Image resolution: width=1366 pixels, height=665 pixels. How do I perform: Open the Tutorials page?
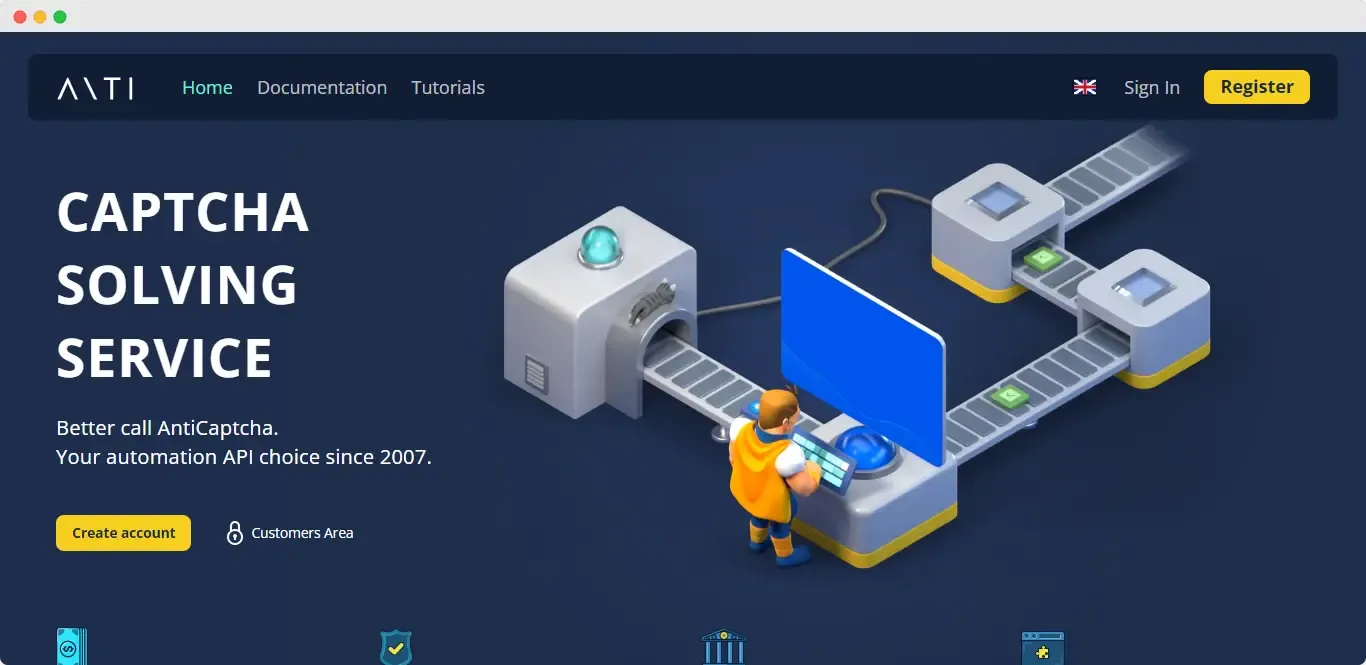[x=448, y=88]
